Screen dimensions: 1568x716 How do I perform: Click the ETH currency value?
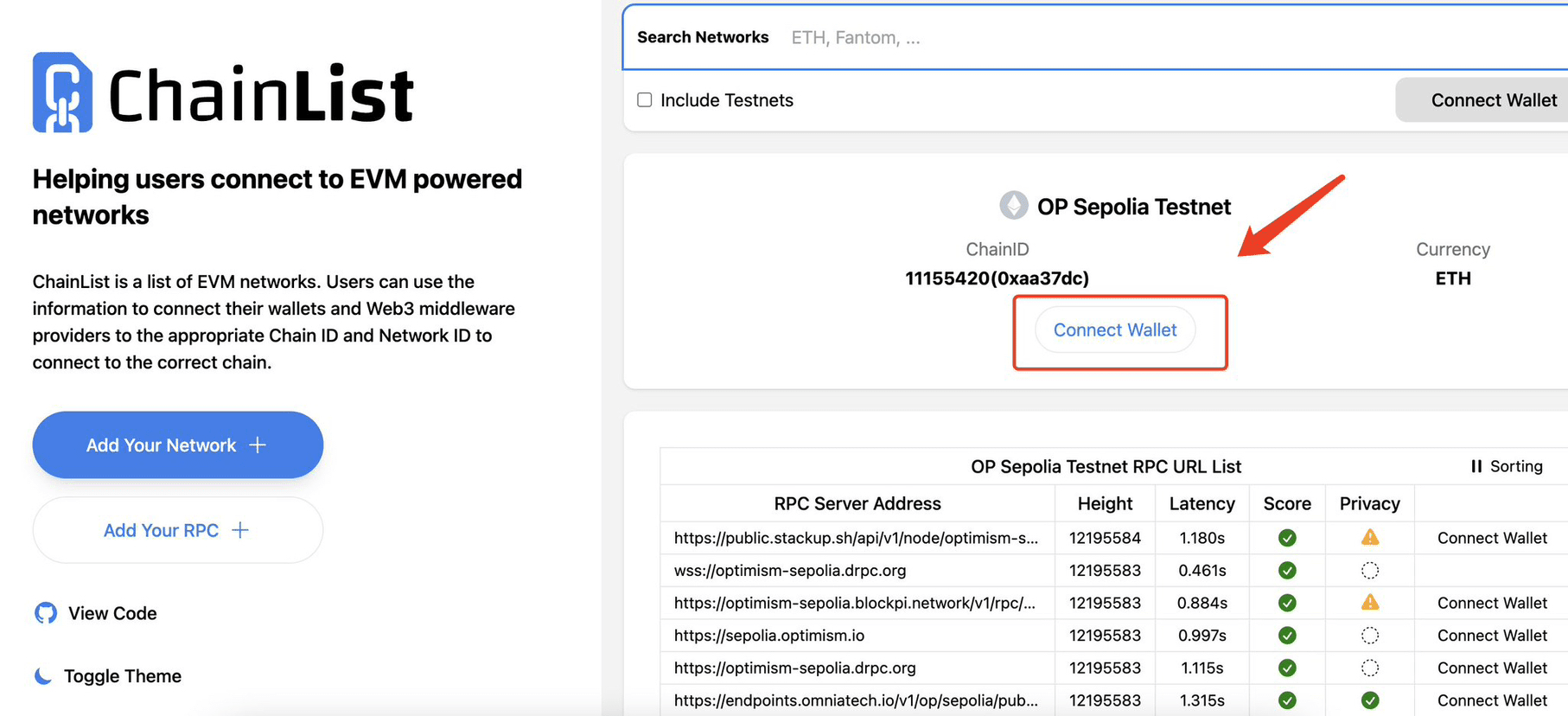[x=1453, y=278]
